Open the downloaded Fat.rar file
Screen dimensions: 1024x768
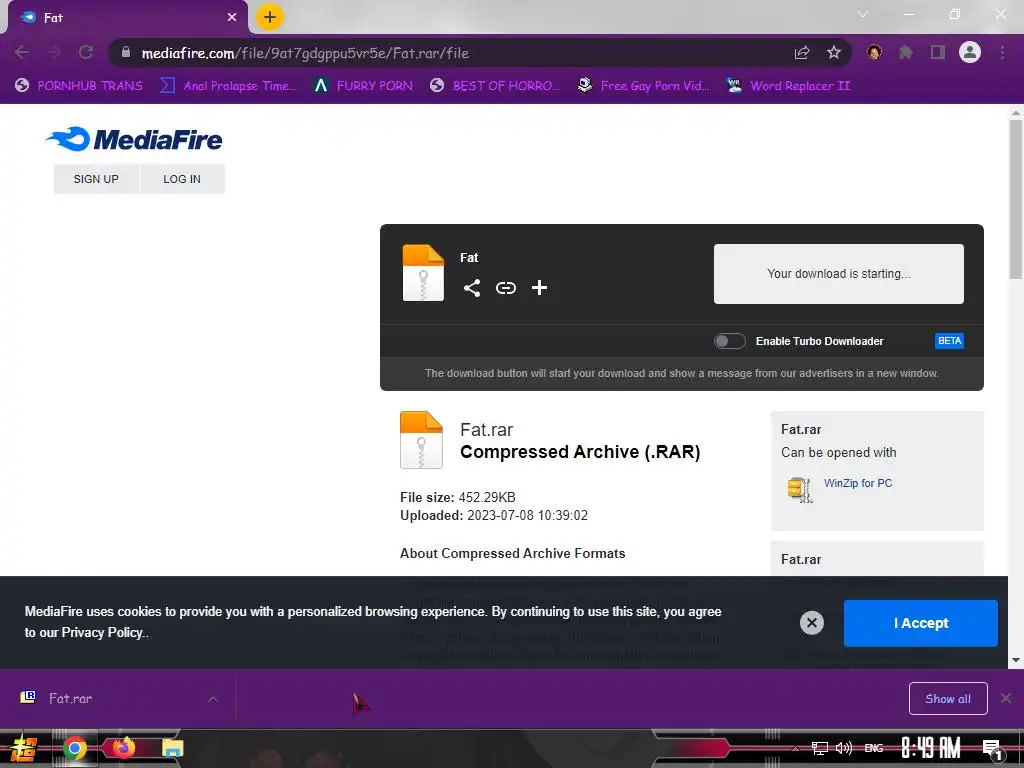click(x=70, y=699)
